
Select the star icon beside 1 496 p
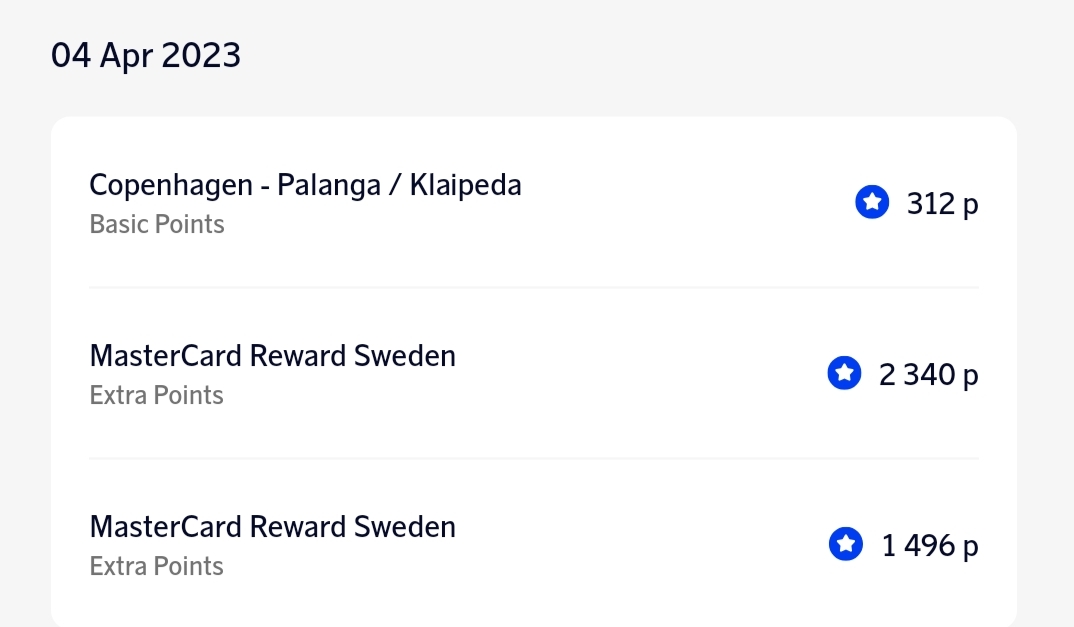845,545
